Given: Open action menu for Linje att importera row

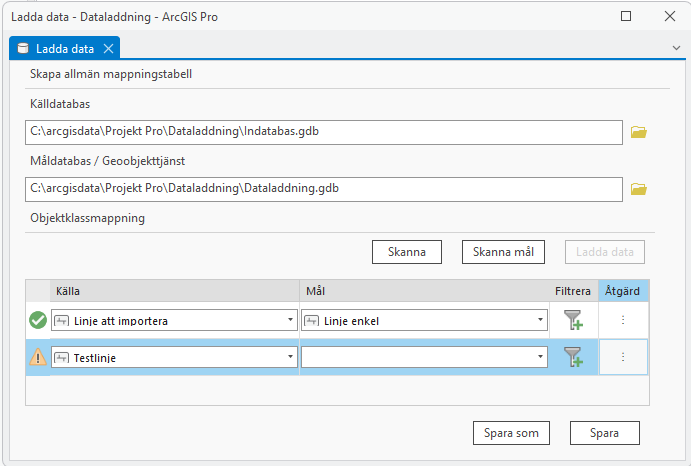Looking at the screenshot, I should click(x=623, y=321).
